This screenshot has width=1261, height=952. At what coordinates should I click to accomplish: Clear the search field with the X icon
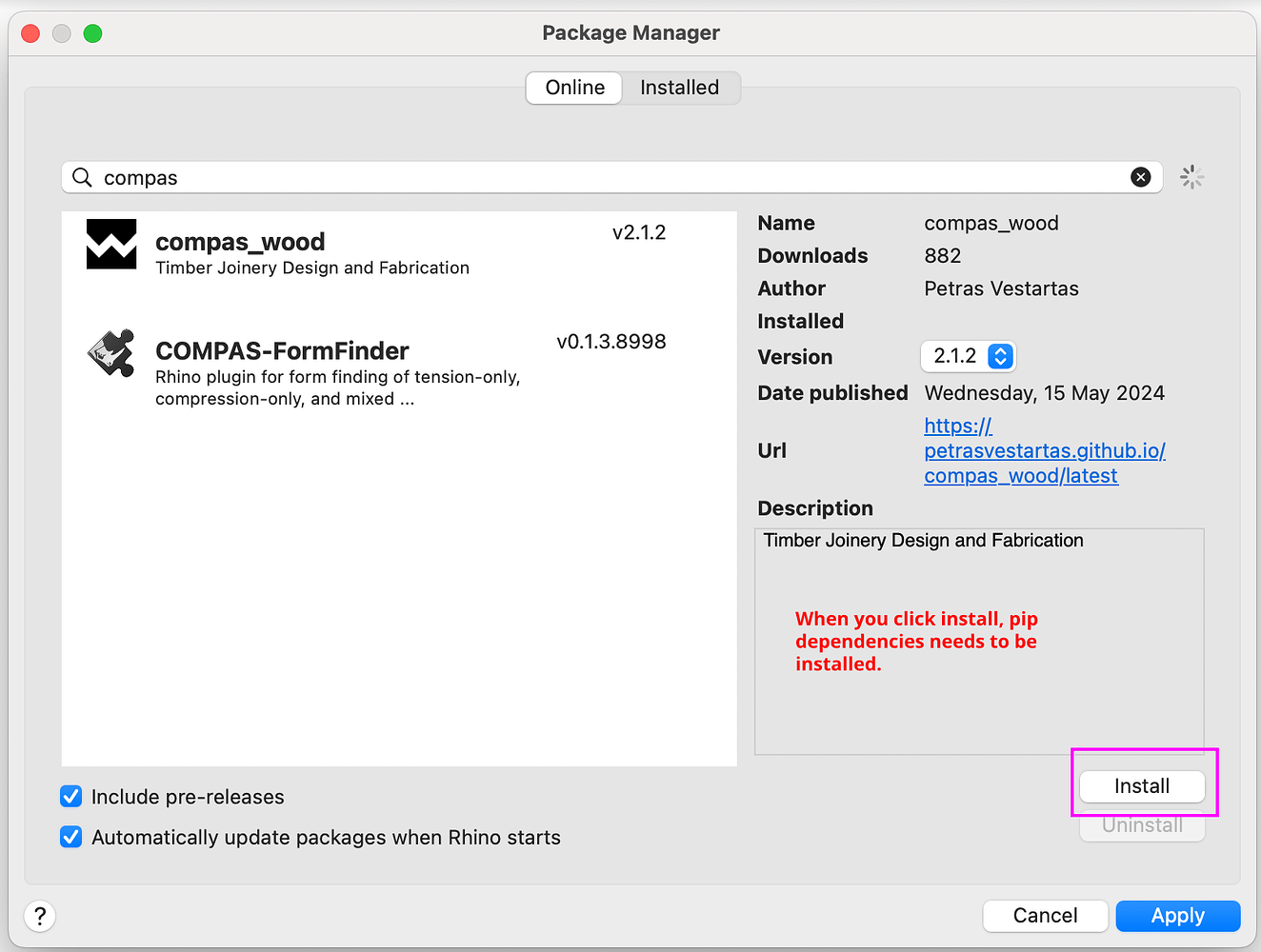click(x=1140, y=177)
